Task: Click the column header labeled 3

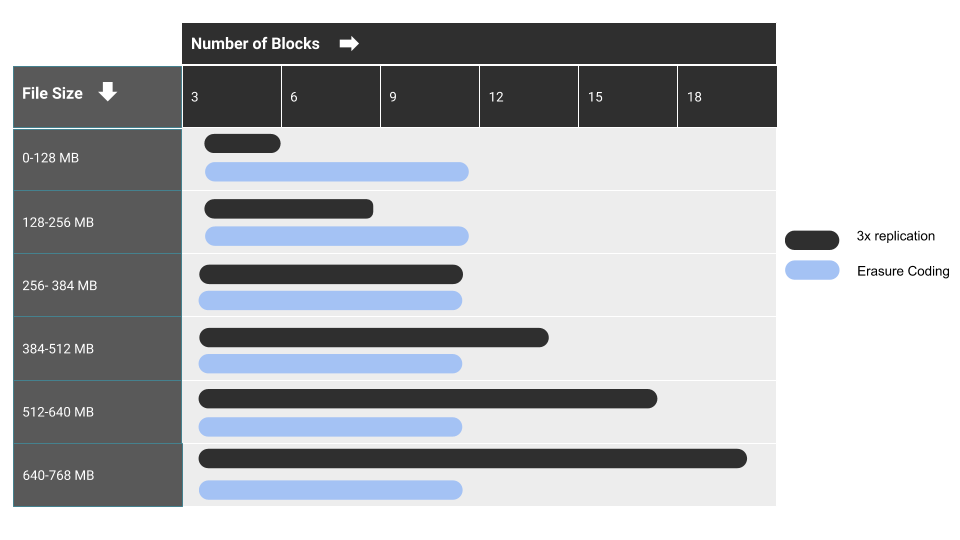Action: click(195, 97)
